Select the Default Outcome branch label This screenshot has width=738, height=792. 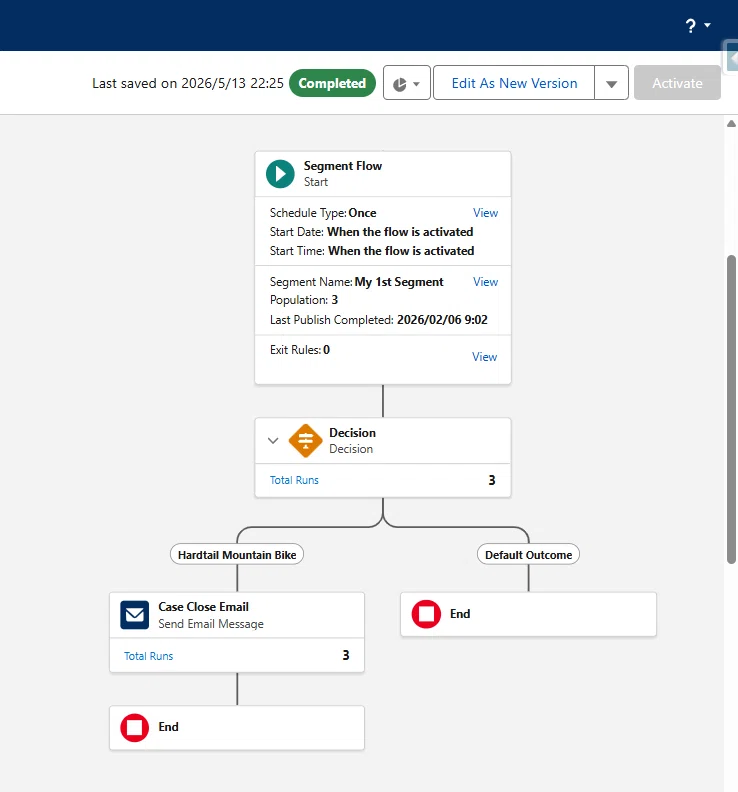(x=528, y=555)
